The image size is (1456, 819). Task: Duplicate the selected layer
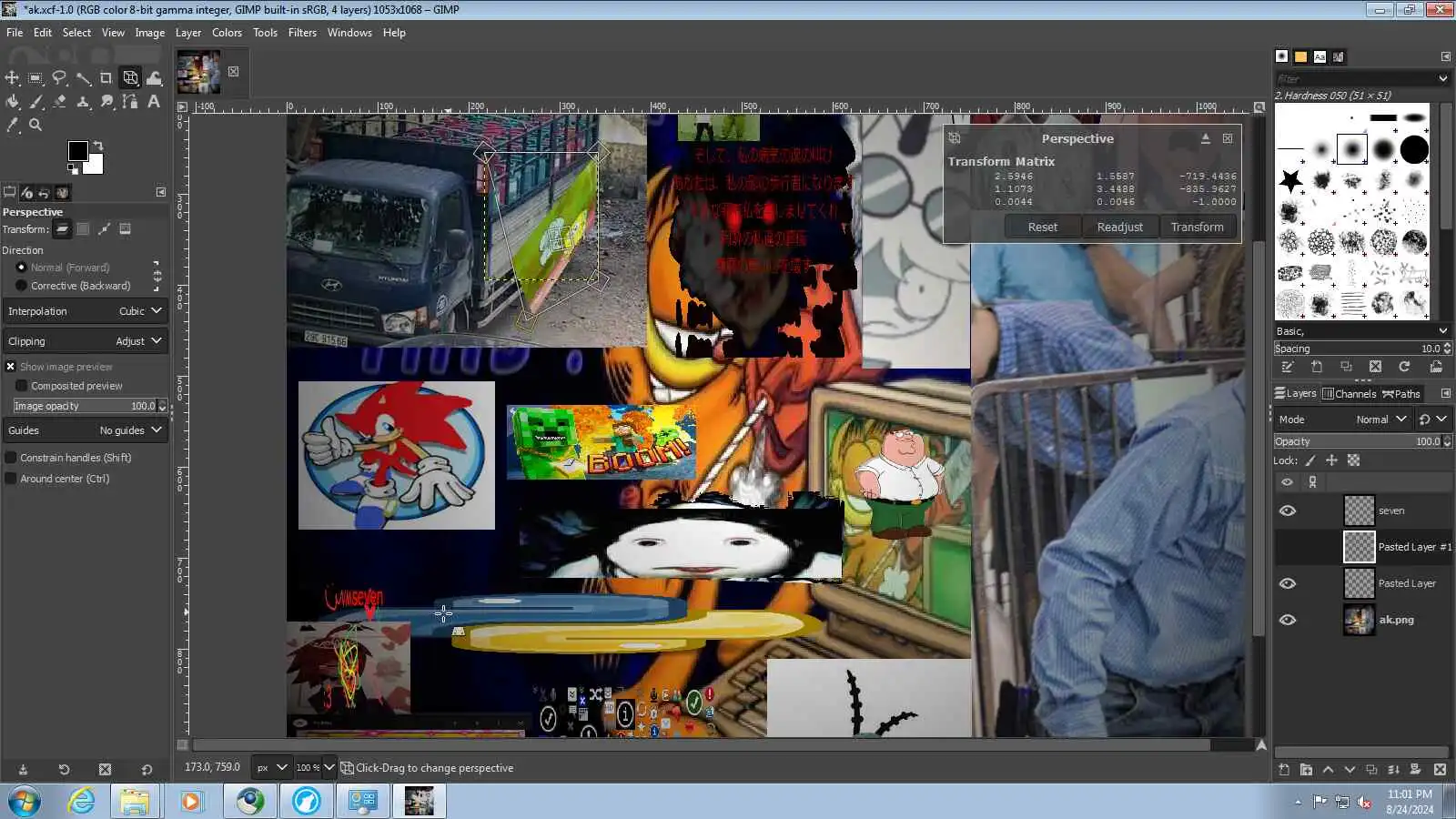pyautogui.click(x=1371, y=770)
